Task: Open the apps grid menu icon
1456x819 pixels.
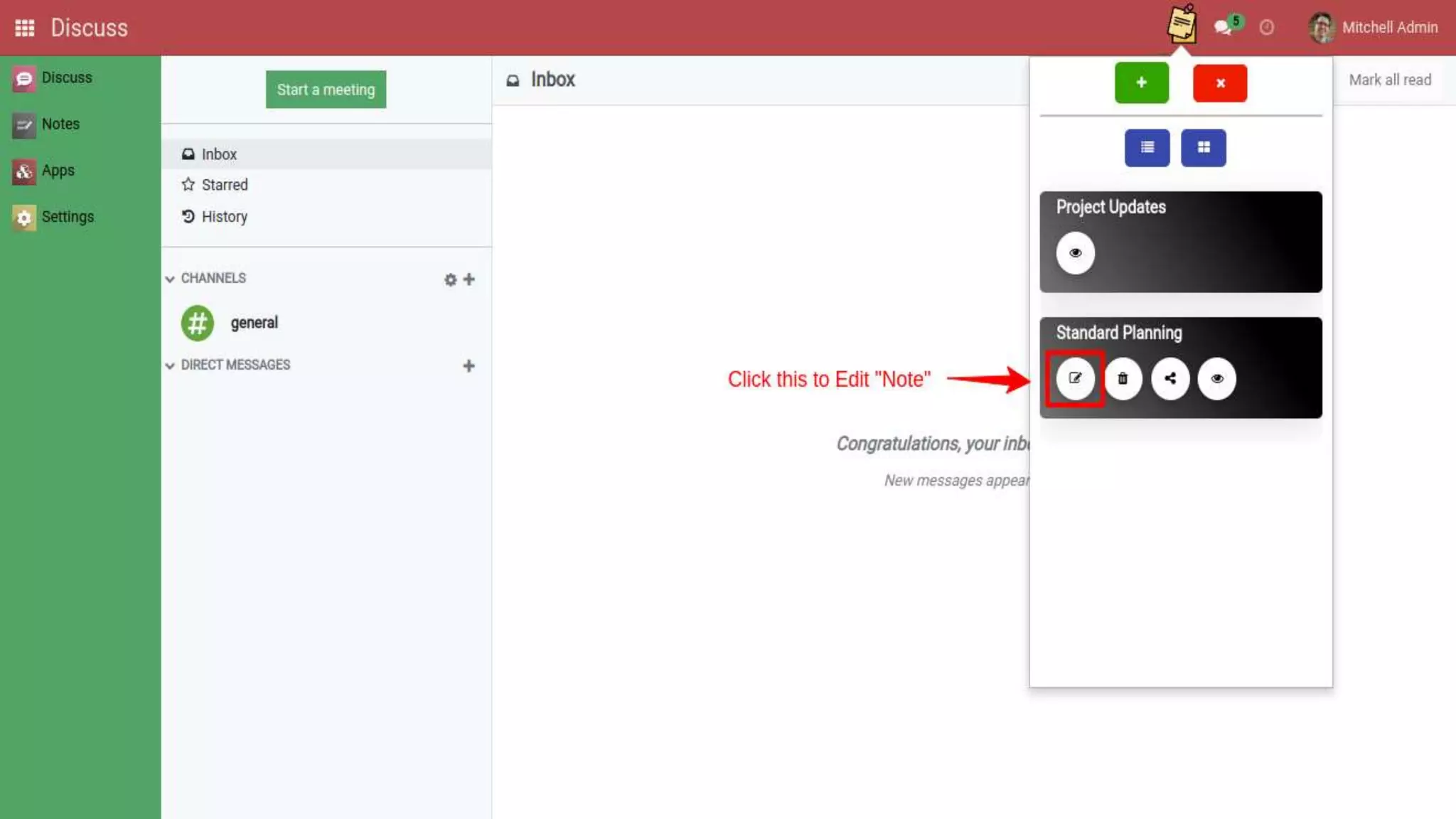Action: tap(25, 28)
